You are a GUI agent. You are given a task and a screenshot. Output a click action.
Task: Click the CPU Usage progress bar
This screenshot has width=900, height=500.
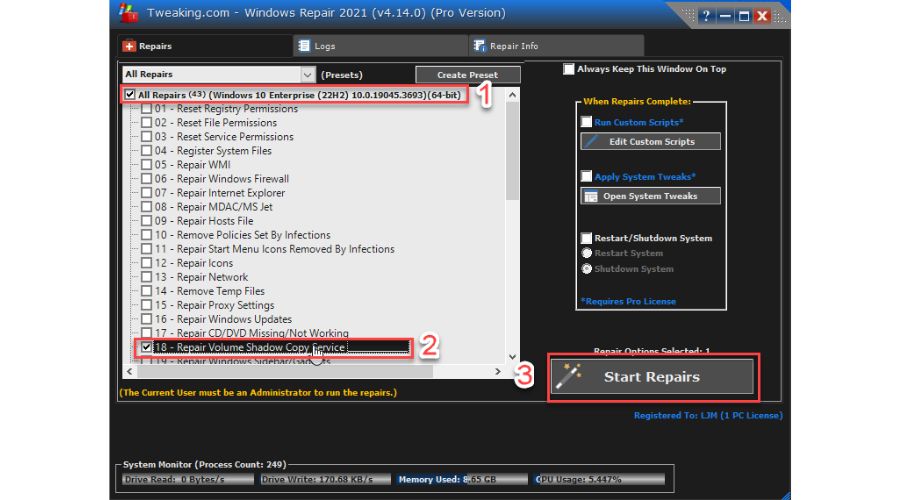coord(599,479)
